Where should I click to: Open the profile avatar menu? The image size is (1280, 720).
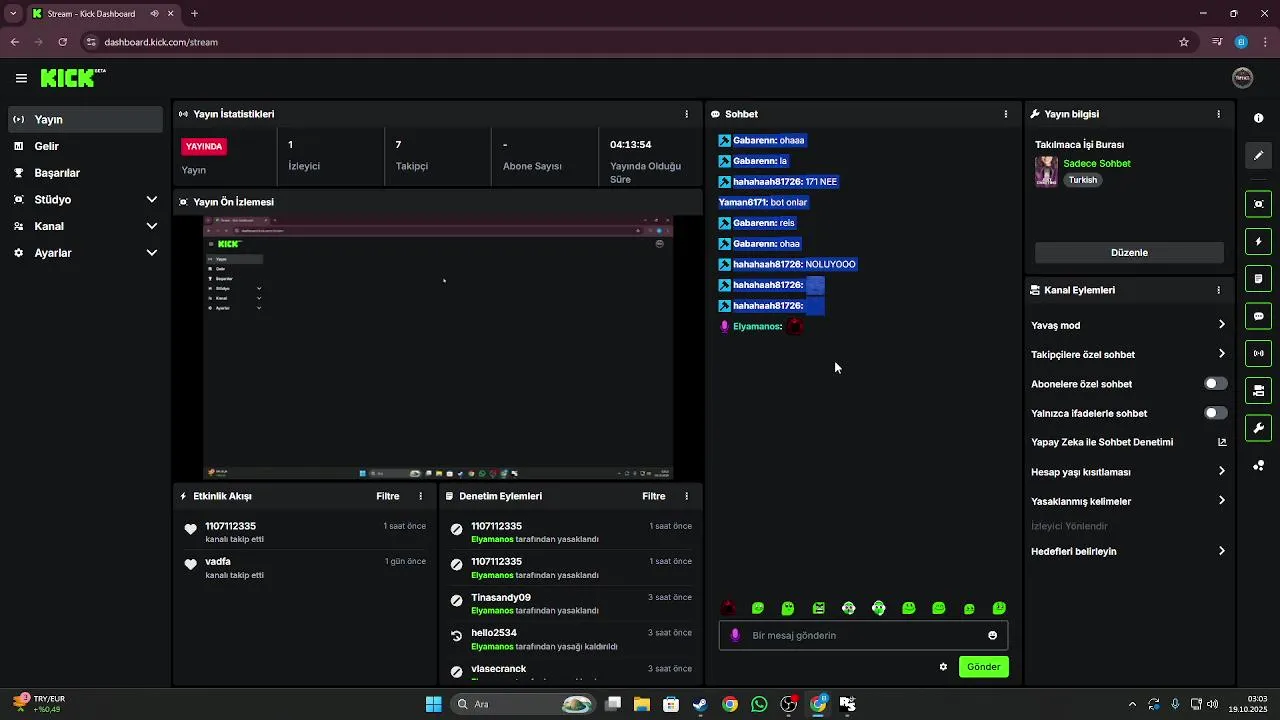pos(1242,78)
